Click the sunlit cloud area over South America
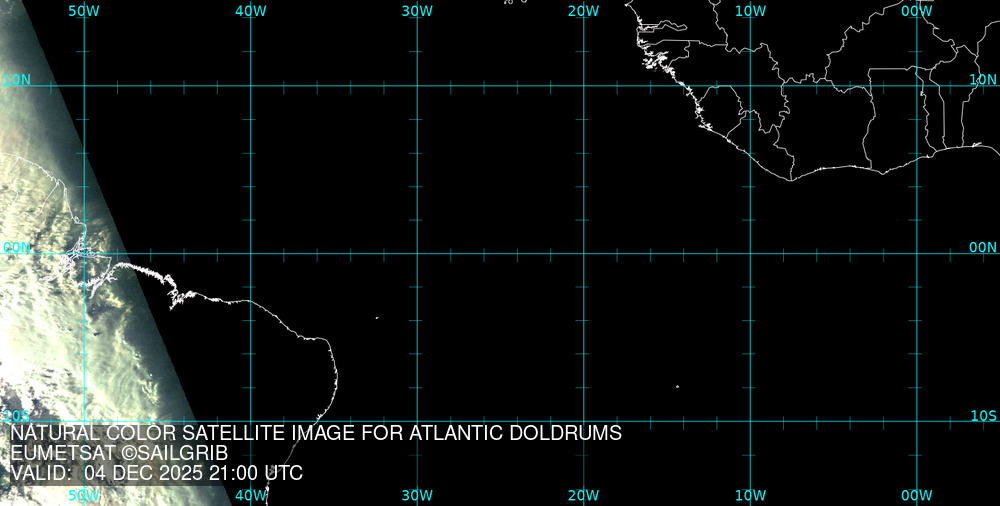The width and height of the screenshot is (1000, 506). (x=50, y=330)
